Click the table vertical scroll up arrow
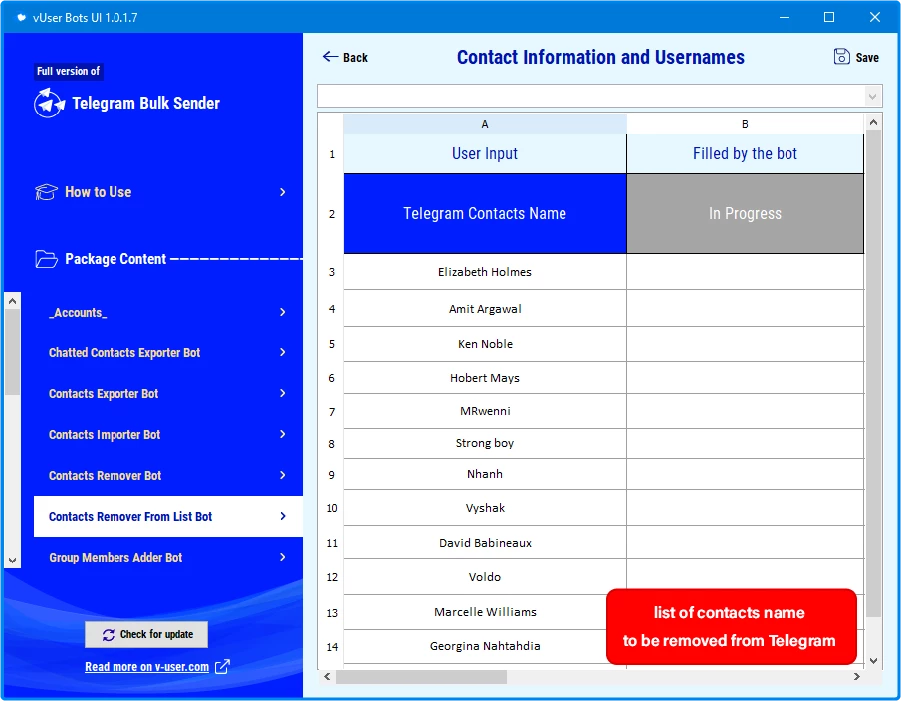901x701 pixels. pyautogui.click(x=873, y=122)
